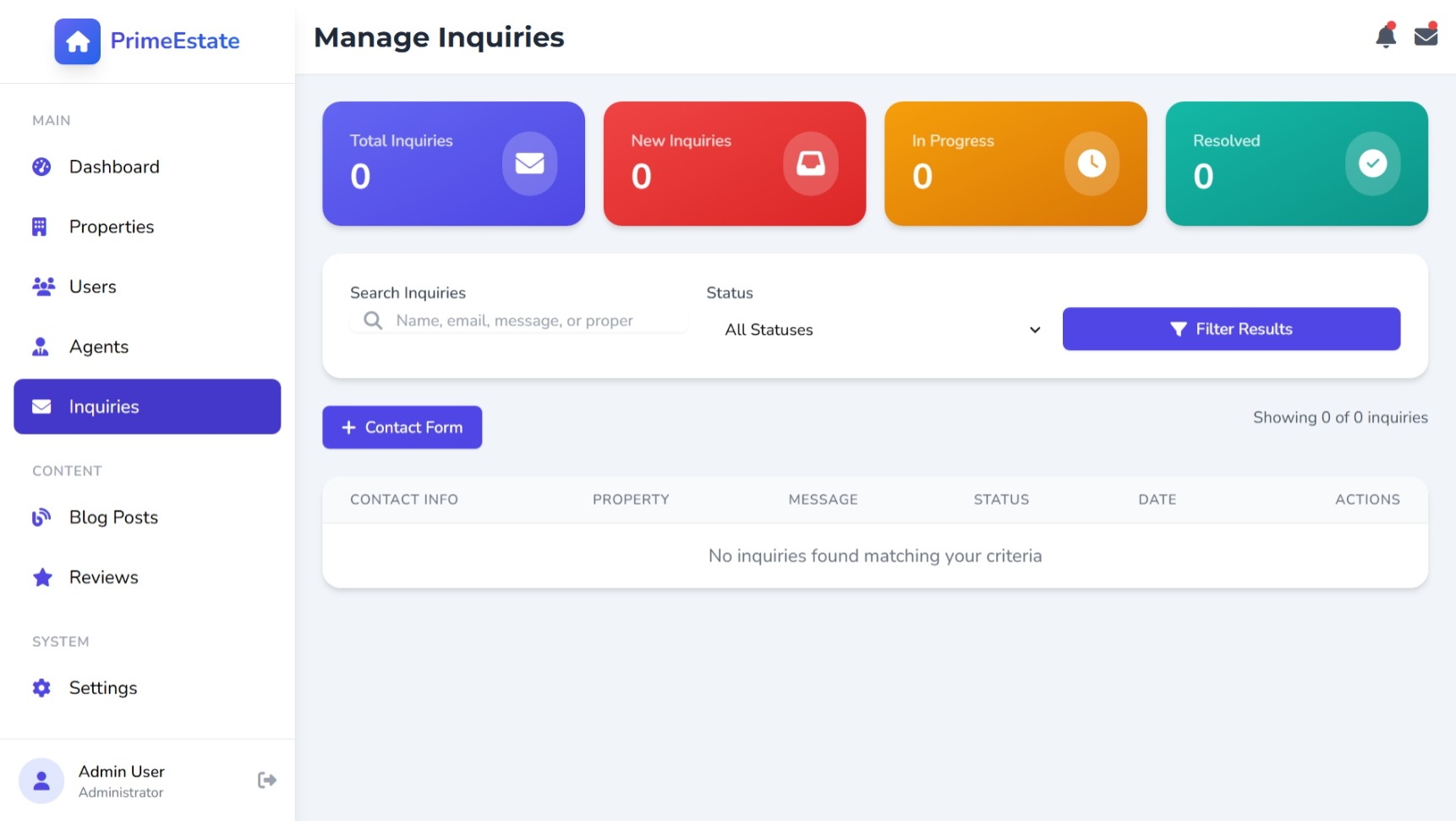Viewport: 1456px width, 821px height.
Task: Click the clock icon on In Progress card
Action: 1091,163
